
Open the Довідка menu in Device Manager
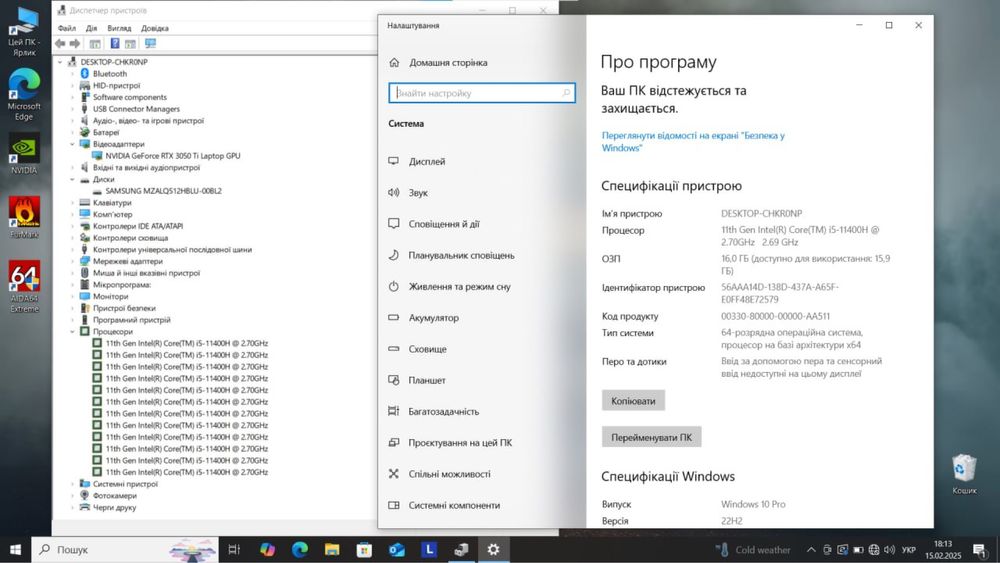tap(155, 28)
